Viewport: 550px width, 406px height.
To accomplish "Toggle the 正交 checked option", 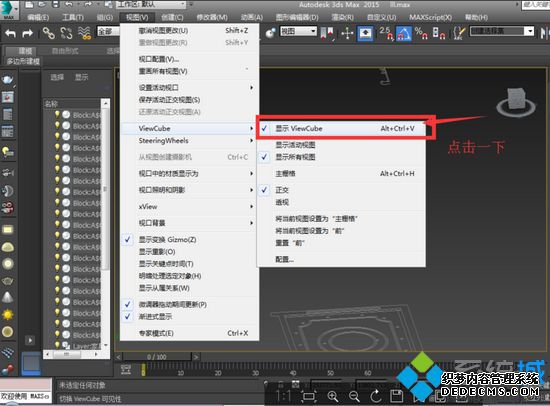I will click(x=342, y=190).
